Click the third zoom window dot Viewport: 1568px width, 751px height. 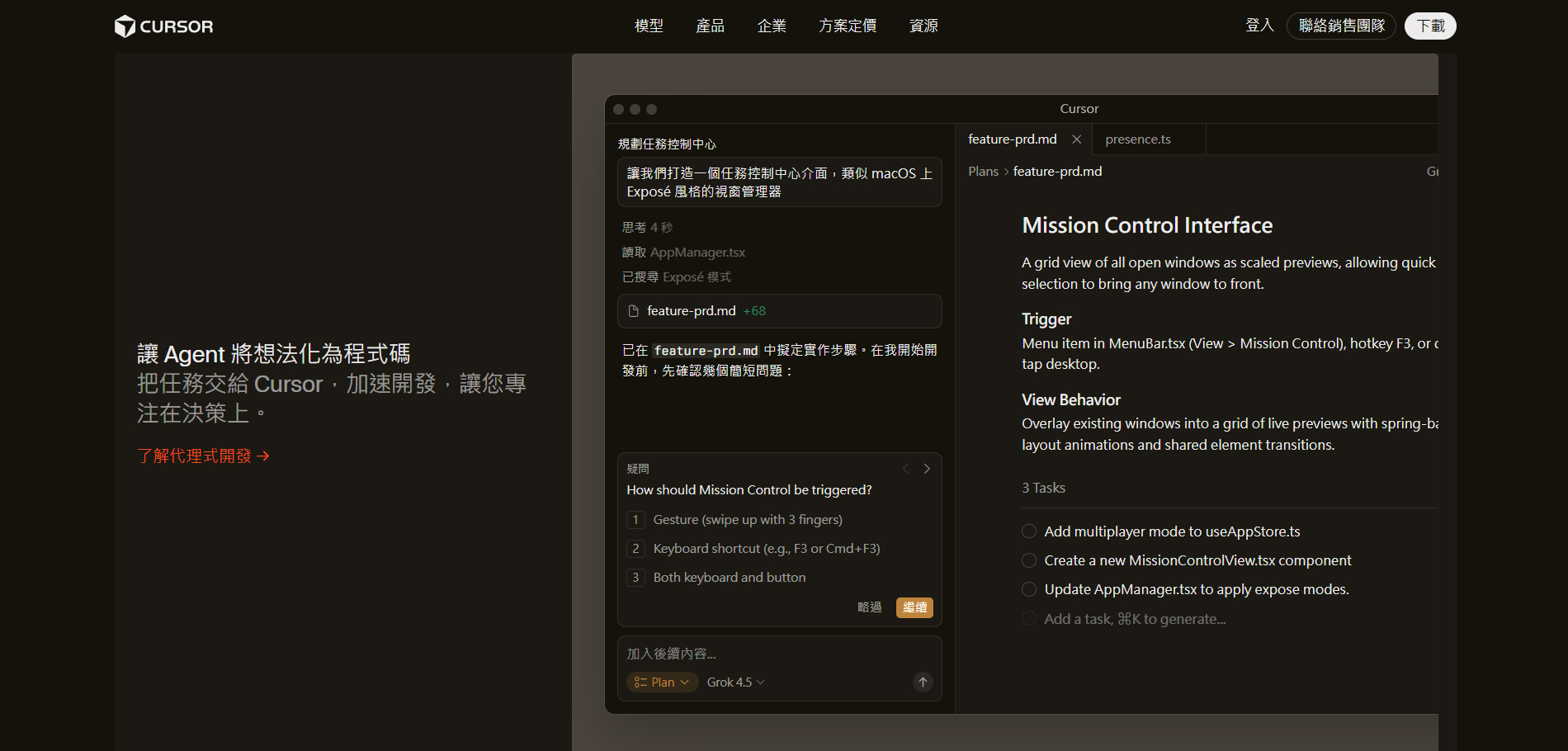pyautogui.click(x=651, y=109)
